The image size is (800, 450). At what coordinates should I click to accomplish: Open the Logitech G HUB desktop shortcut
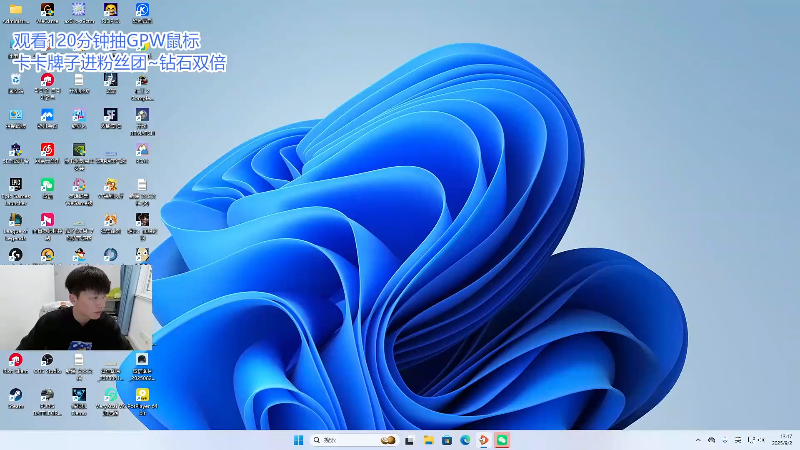16,255
